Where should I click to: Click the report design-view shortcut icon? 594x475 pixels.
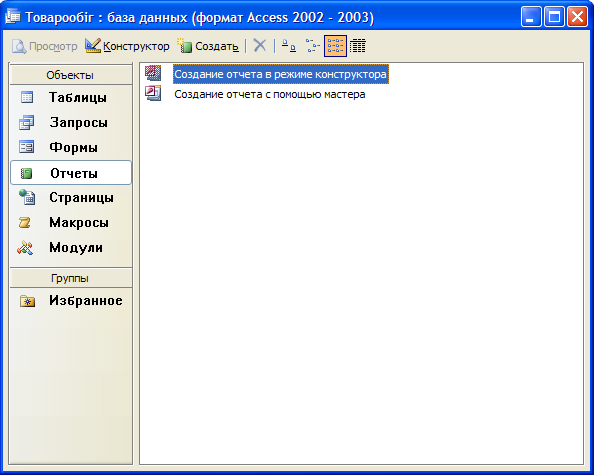point(153,73)
